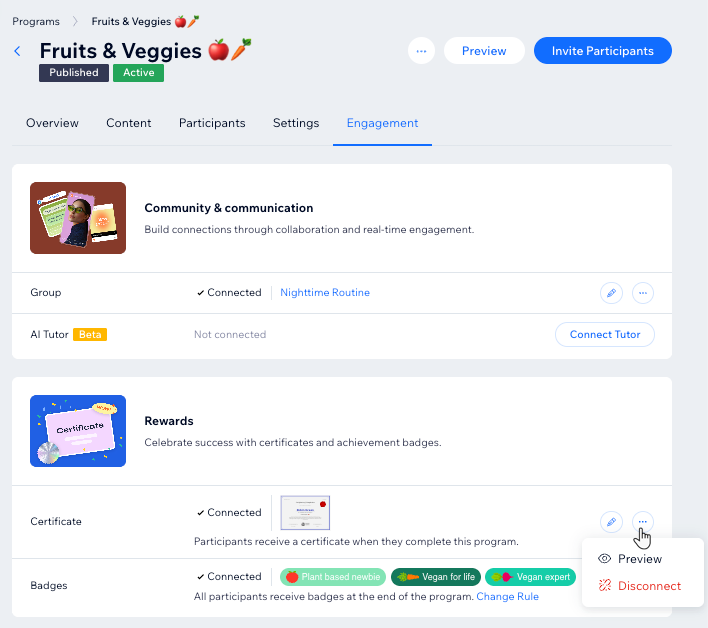Open more actions for the Group row

point(643,293)
